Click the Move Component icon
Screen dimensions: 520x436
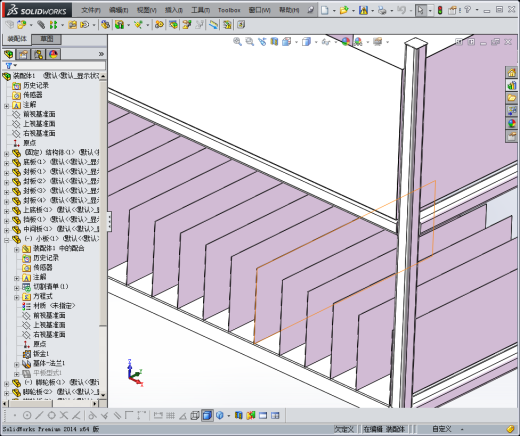point(85,25)
